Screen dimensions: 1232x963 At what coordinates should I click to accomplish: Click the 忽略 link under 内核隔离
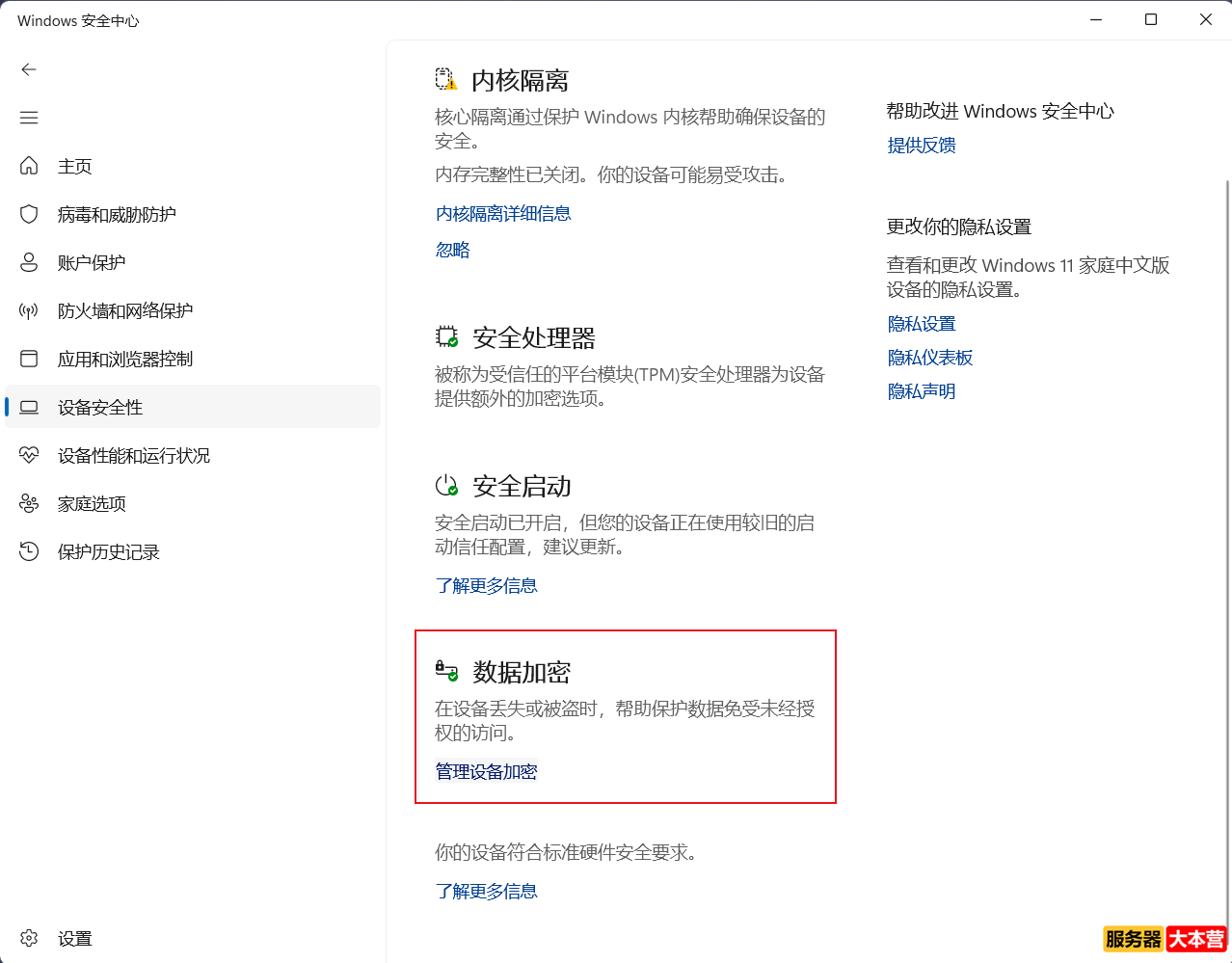coord(453,251)
